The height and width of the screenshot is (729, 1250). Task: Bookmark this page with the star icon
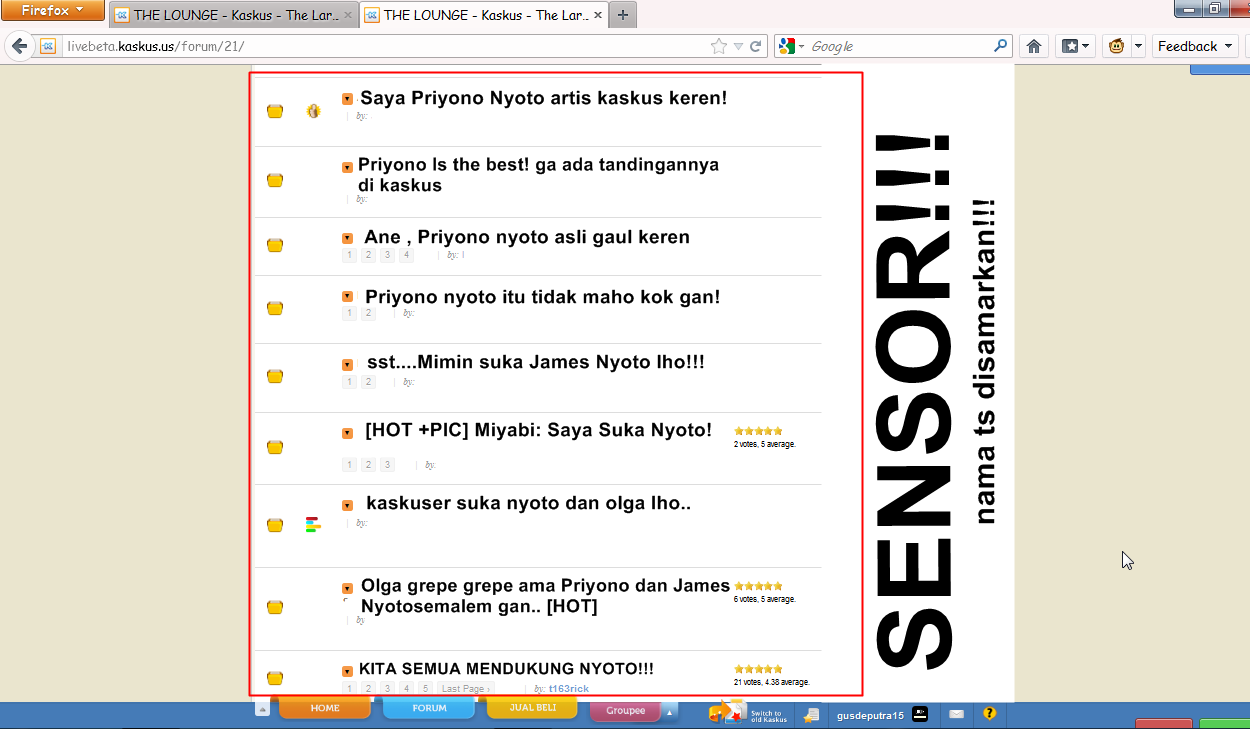pyautogui.click(x=719, y=46)
